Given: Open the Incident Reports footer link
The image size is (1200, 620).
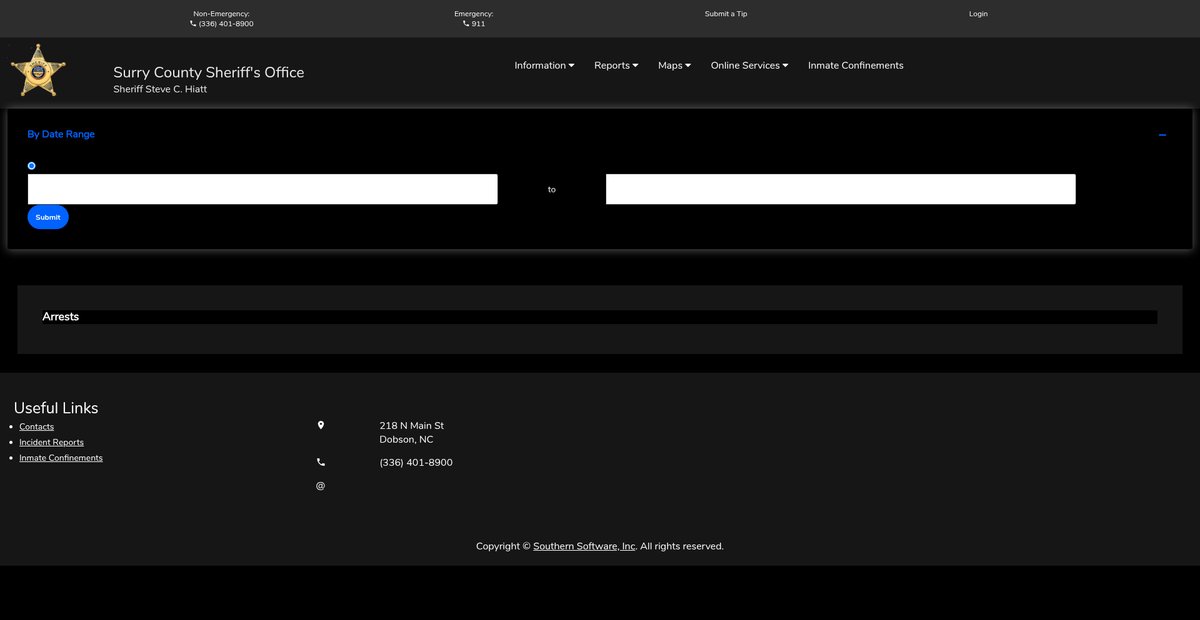Looking at the screenshot, I should point(51,442).
